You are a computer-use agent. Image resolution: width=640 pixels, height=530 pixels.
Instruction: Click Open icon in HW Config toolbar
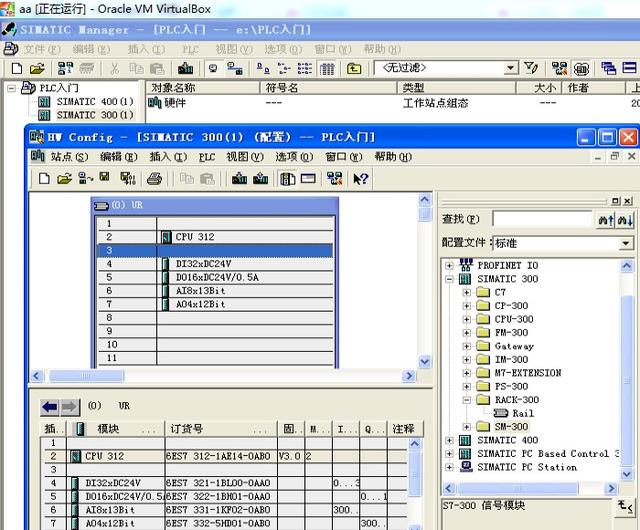64,178
